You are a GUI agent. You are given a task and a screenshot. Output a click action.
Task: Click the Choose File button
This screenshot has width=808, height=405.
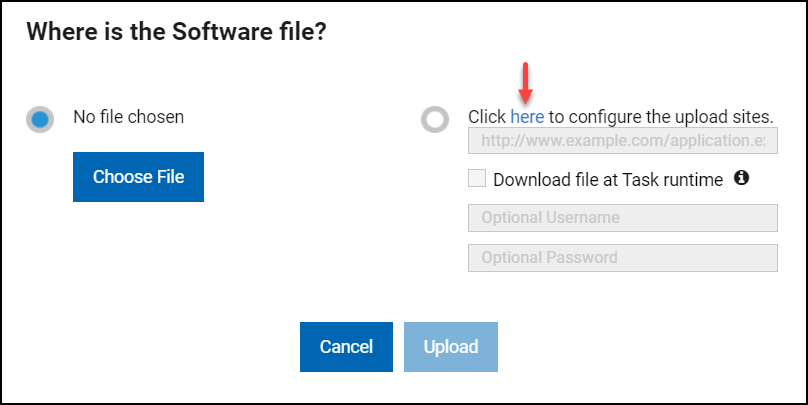point(138,177)
